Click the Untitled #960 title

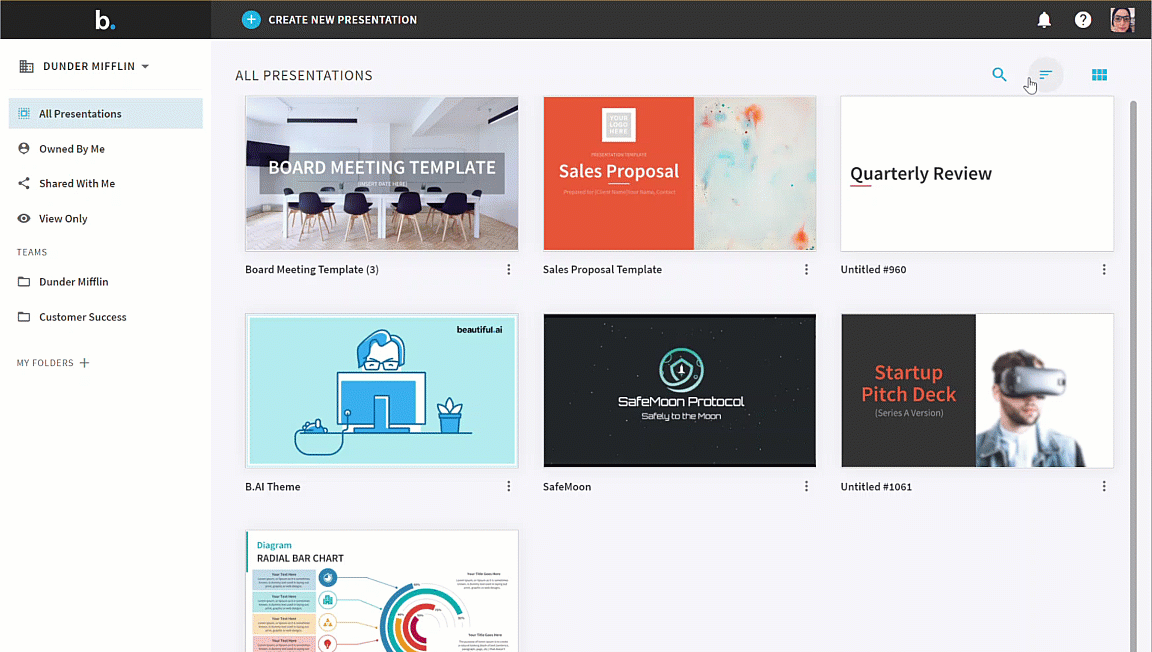874,270
